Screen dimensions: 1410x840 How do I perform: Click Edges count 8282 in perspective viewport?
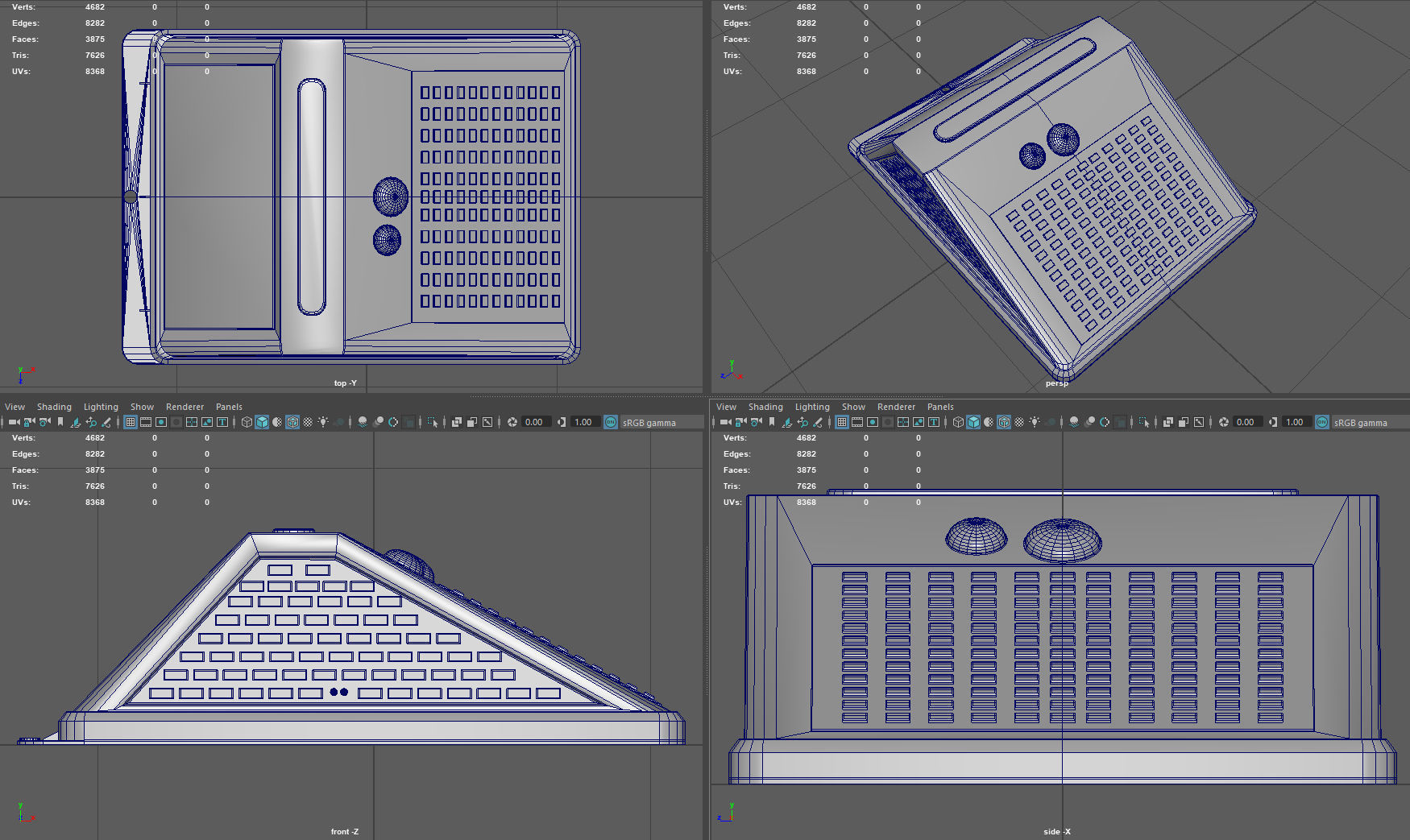807,23
